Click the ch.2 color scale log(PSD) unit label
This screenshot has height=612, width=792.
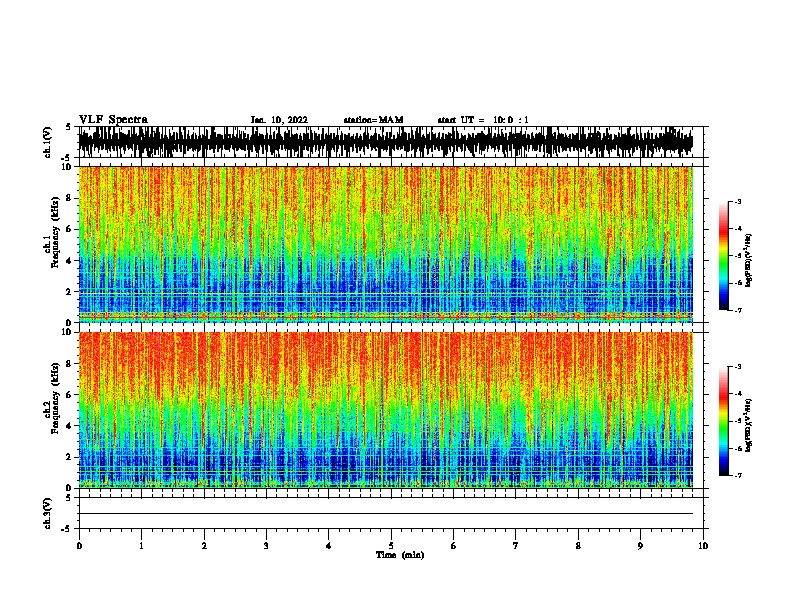[x=748, y=425]
